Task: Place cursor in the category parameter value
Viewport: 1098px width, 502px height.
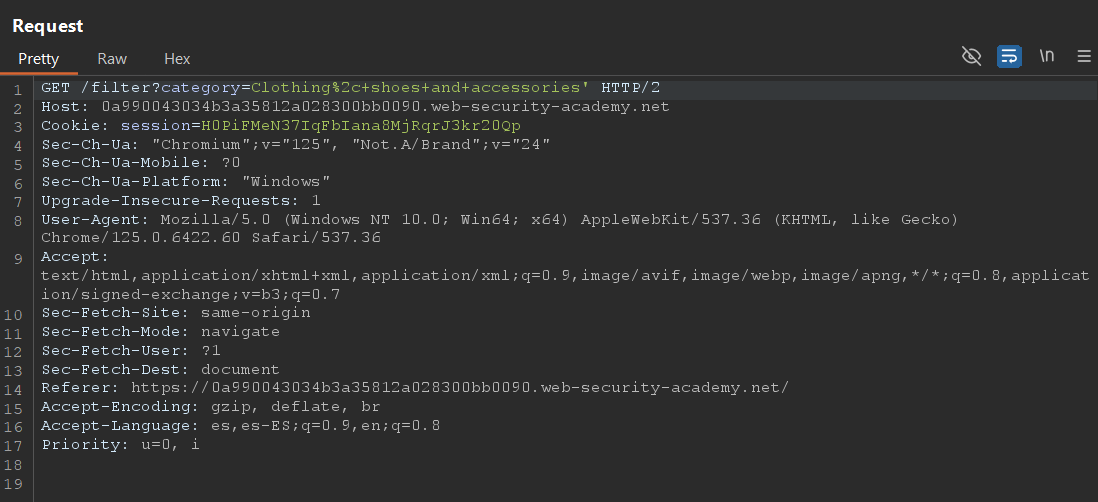Action: 419,88
